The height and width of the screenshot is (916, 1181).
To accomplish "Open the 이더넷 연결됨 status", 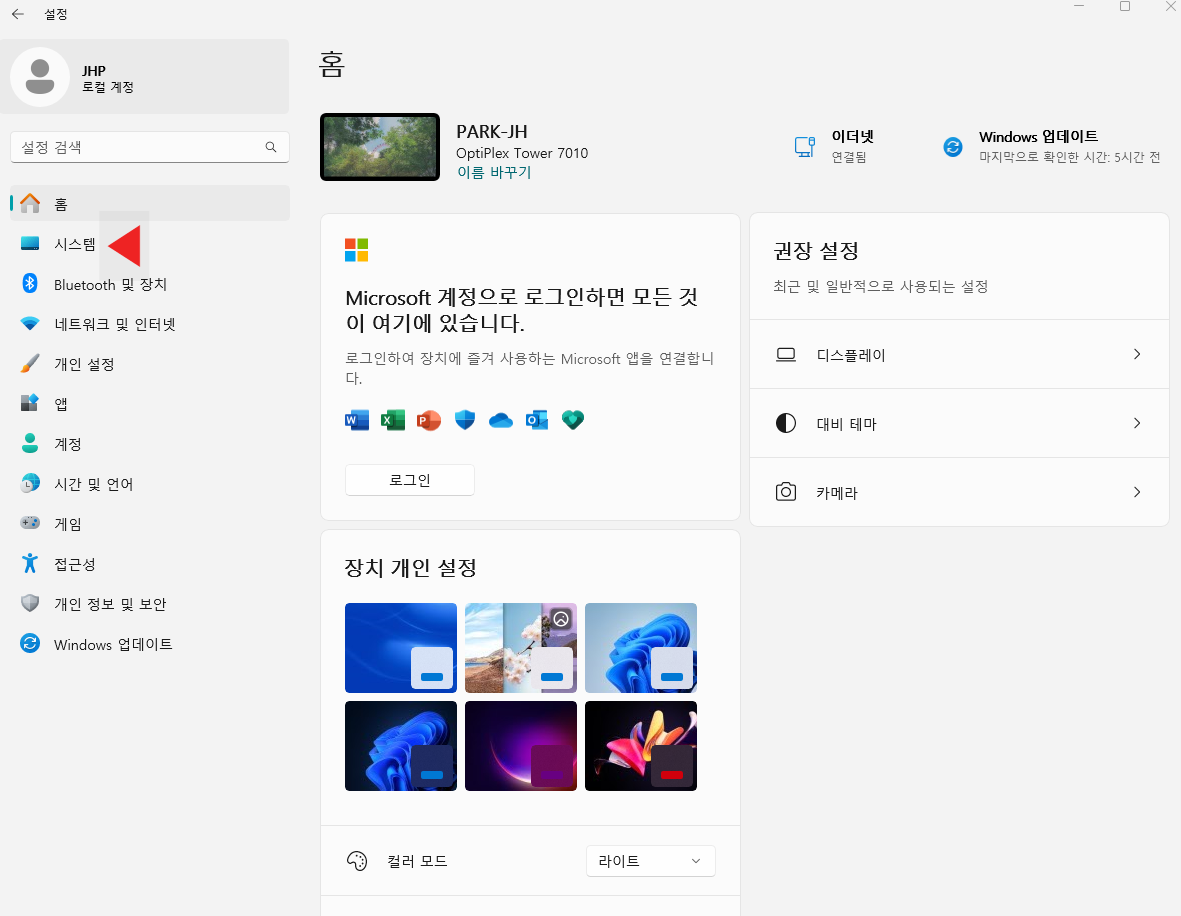I will [x=835, y=146].
